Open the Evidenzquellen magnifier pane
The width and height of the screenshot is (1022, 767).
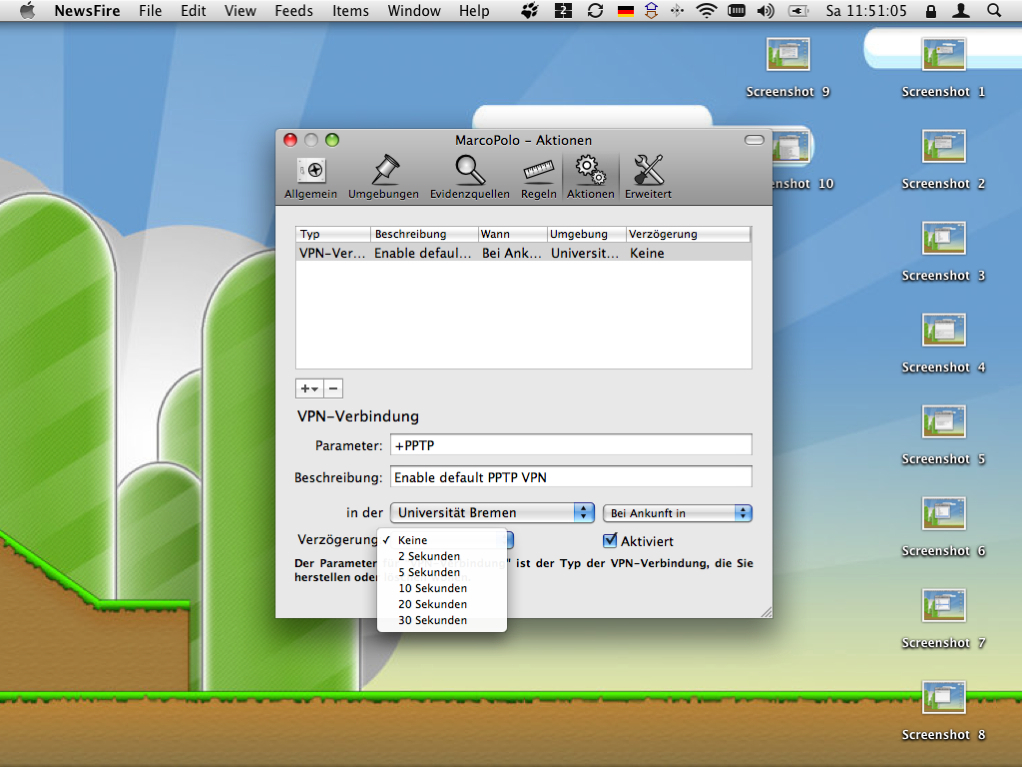(x=469, y=177)
